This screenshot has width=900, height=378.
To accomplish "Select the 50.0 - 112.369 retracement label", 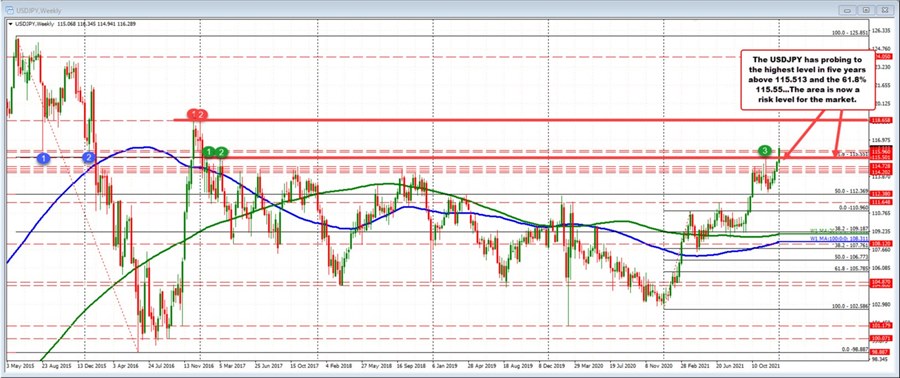I will point(851,192).
